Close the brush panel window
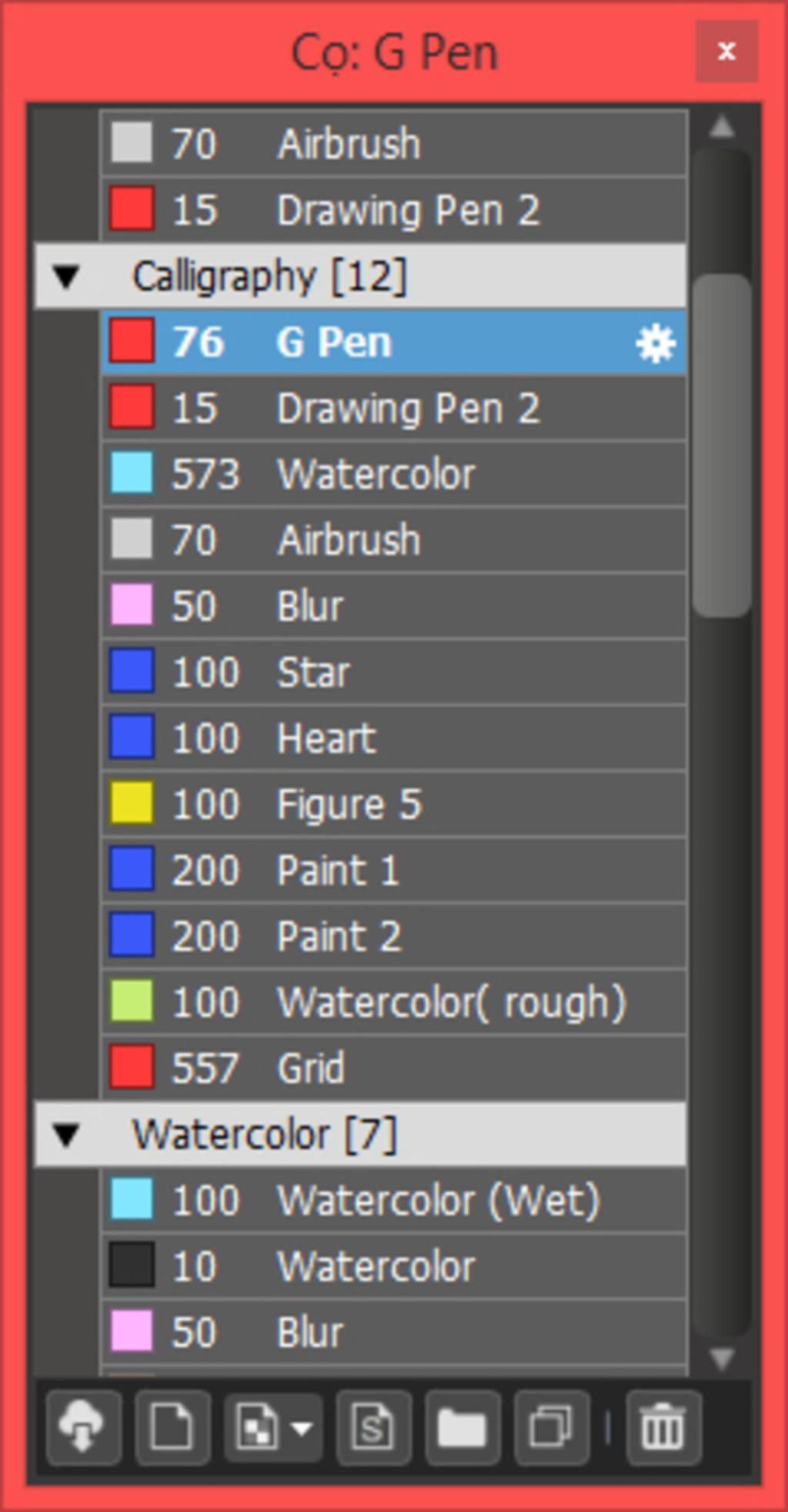This screenshot has width=788, height=1512. pyautogui.click(x=726, y=52)
